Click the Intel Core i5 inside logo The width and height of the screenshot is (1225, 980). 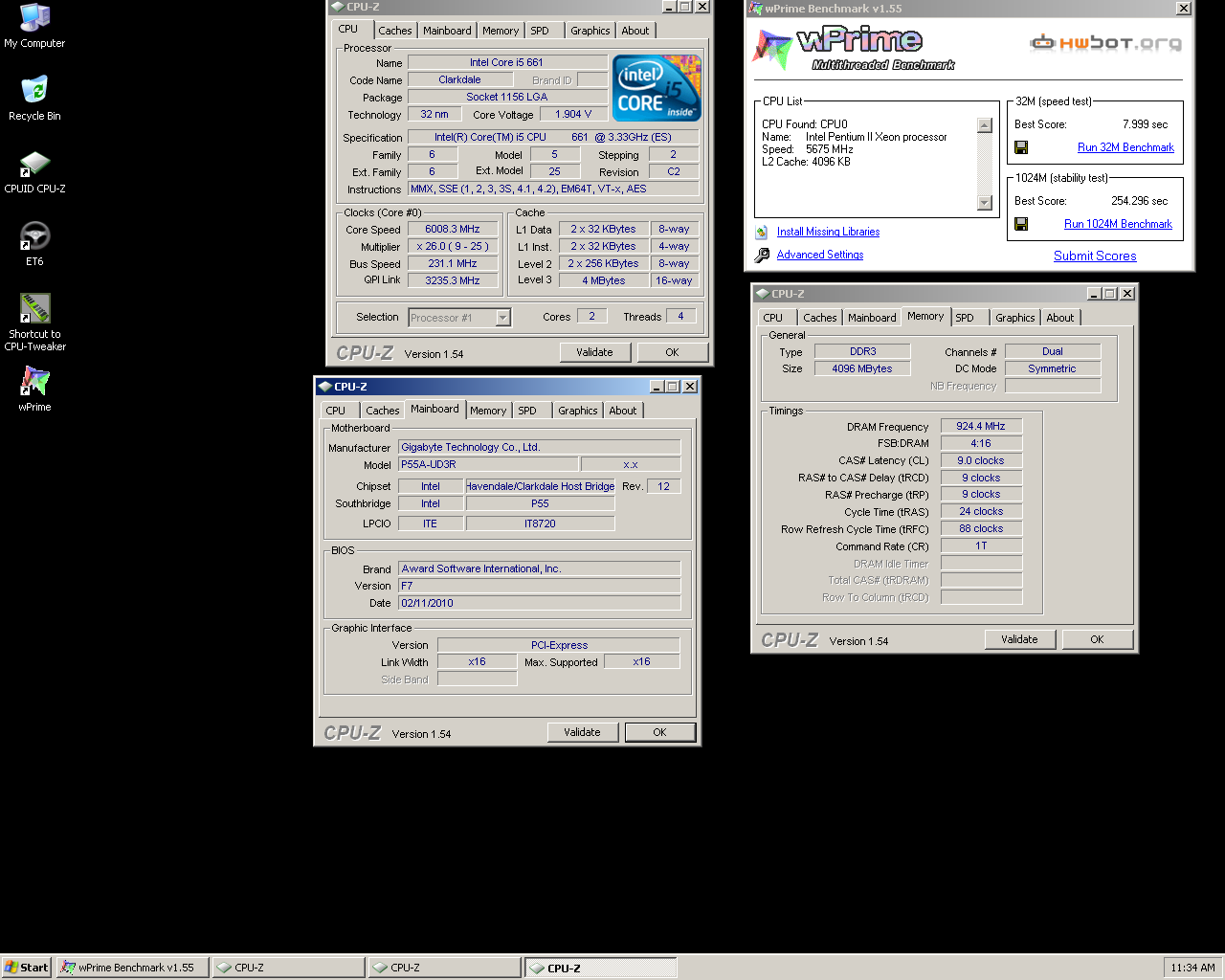657,88
